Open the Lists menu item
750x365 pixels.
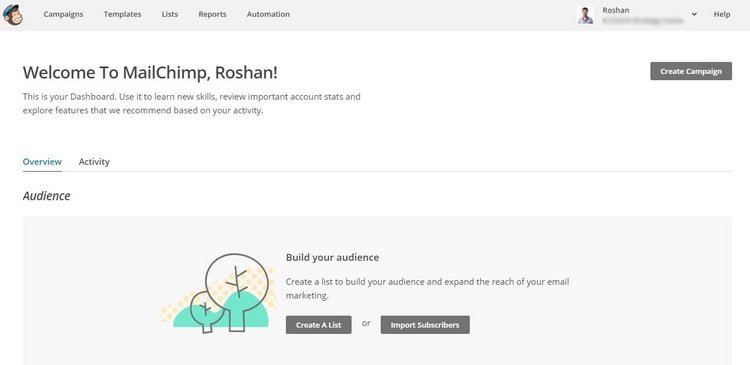coord(170,14)
